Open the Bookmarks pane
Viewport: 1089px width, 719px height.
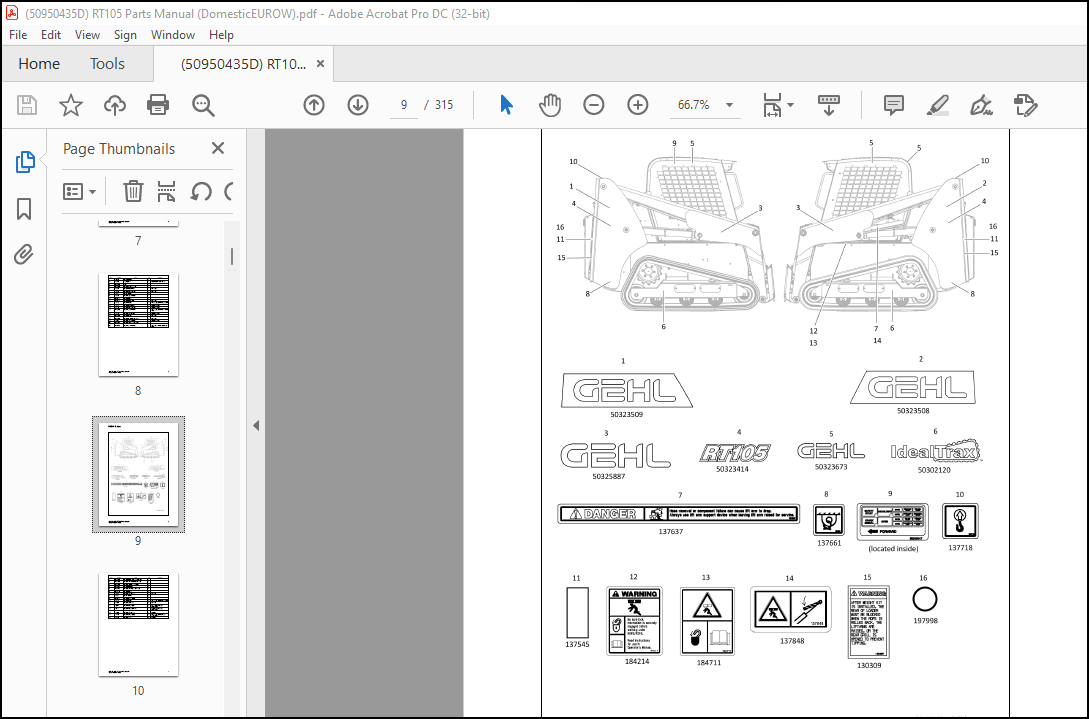pos(24,208)
